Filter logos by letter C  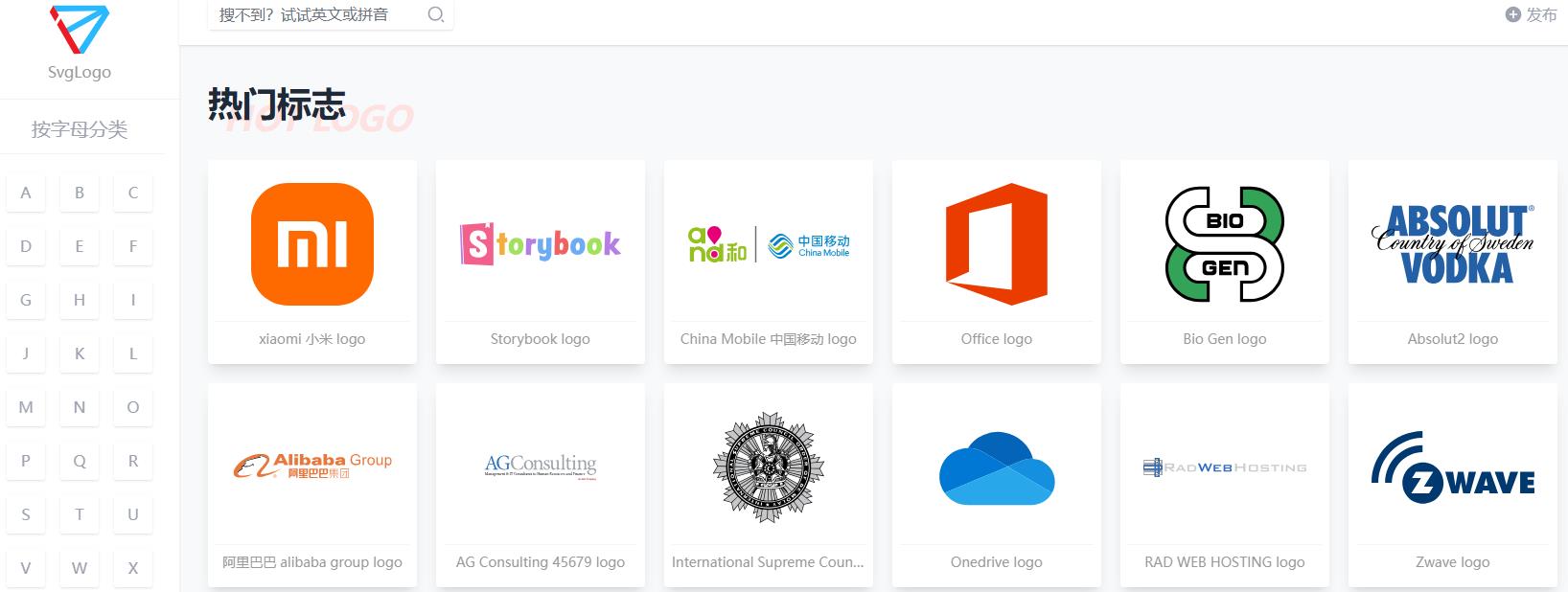click(x=133, y=193)
